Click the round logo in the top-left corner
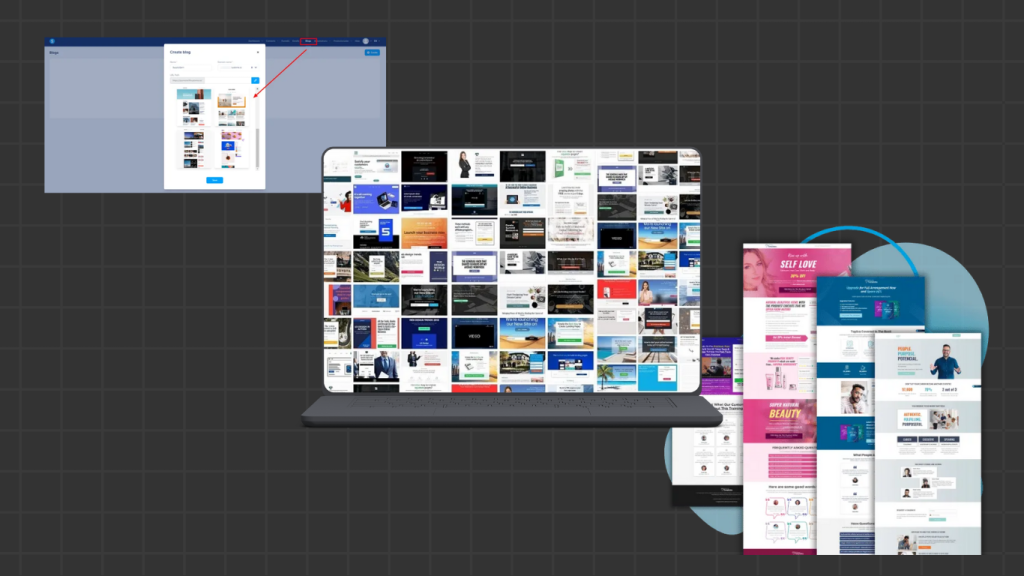 click(52, 41)
